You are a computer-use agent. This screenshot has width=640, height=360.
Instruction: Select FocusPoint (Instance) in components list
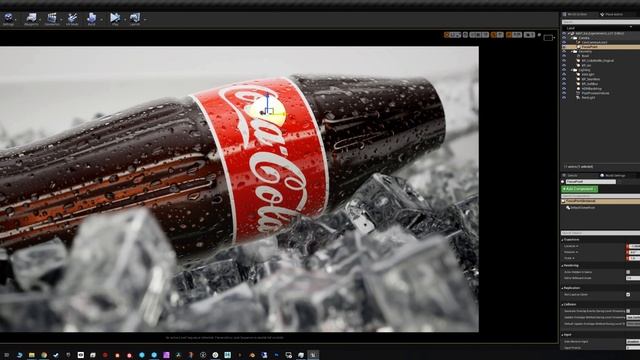[601, 201]
